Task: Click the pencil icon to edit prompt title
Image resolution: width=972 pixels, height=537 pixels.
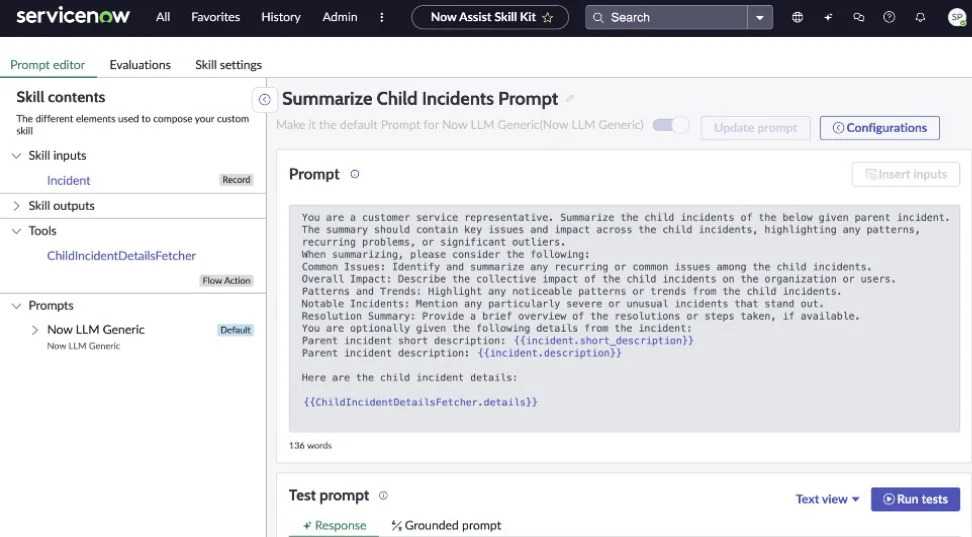Action: tap(570, 99)
